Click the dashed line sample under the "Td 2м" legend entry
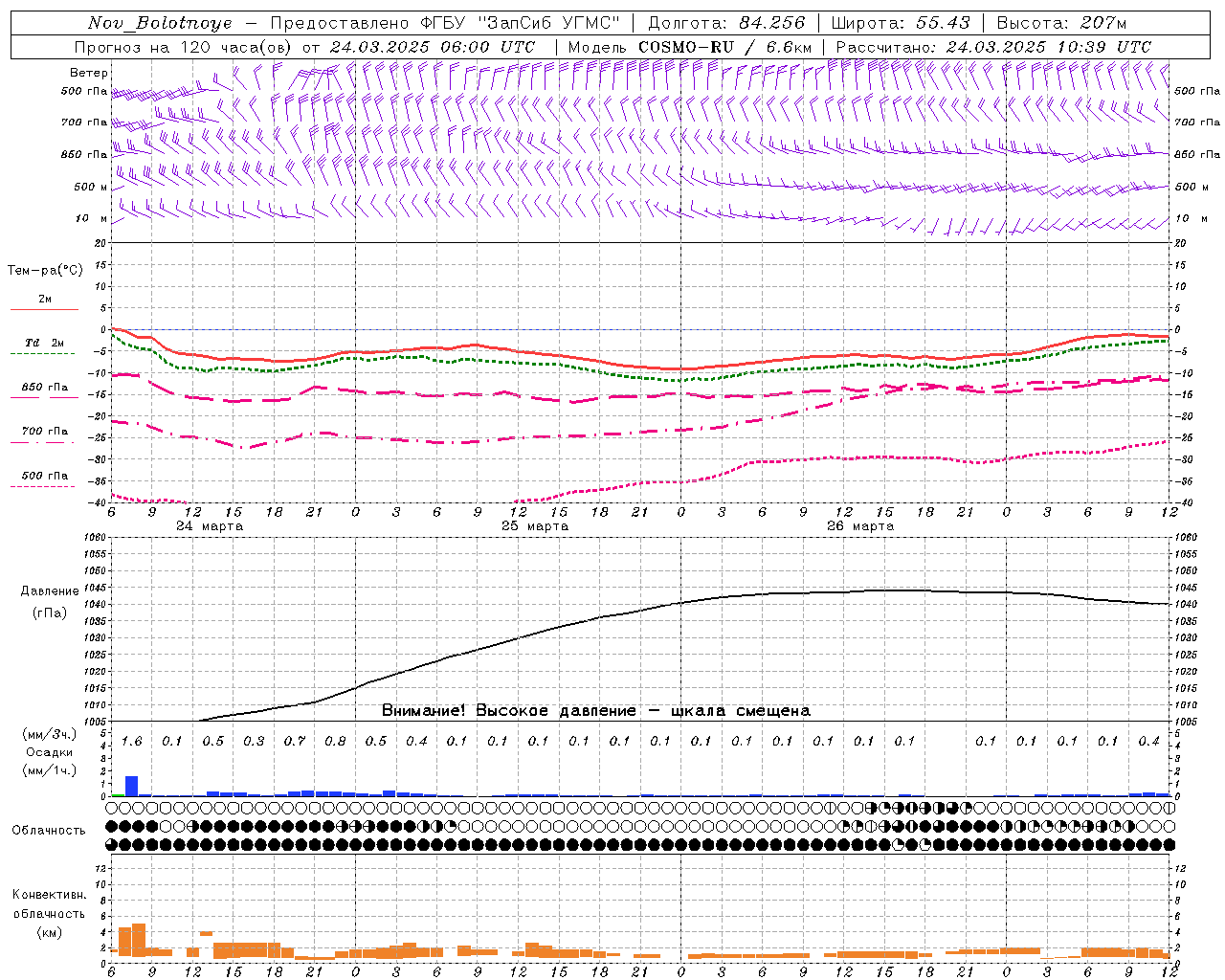Image resolution: width=1225 pixels, height=980 pixels. [44, 354]
